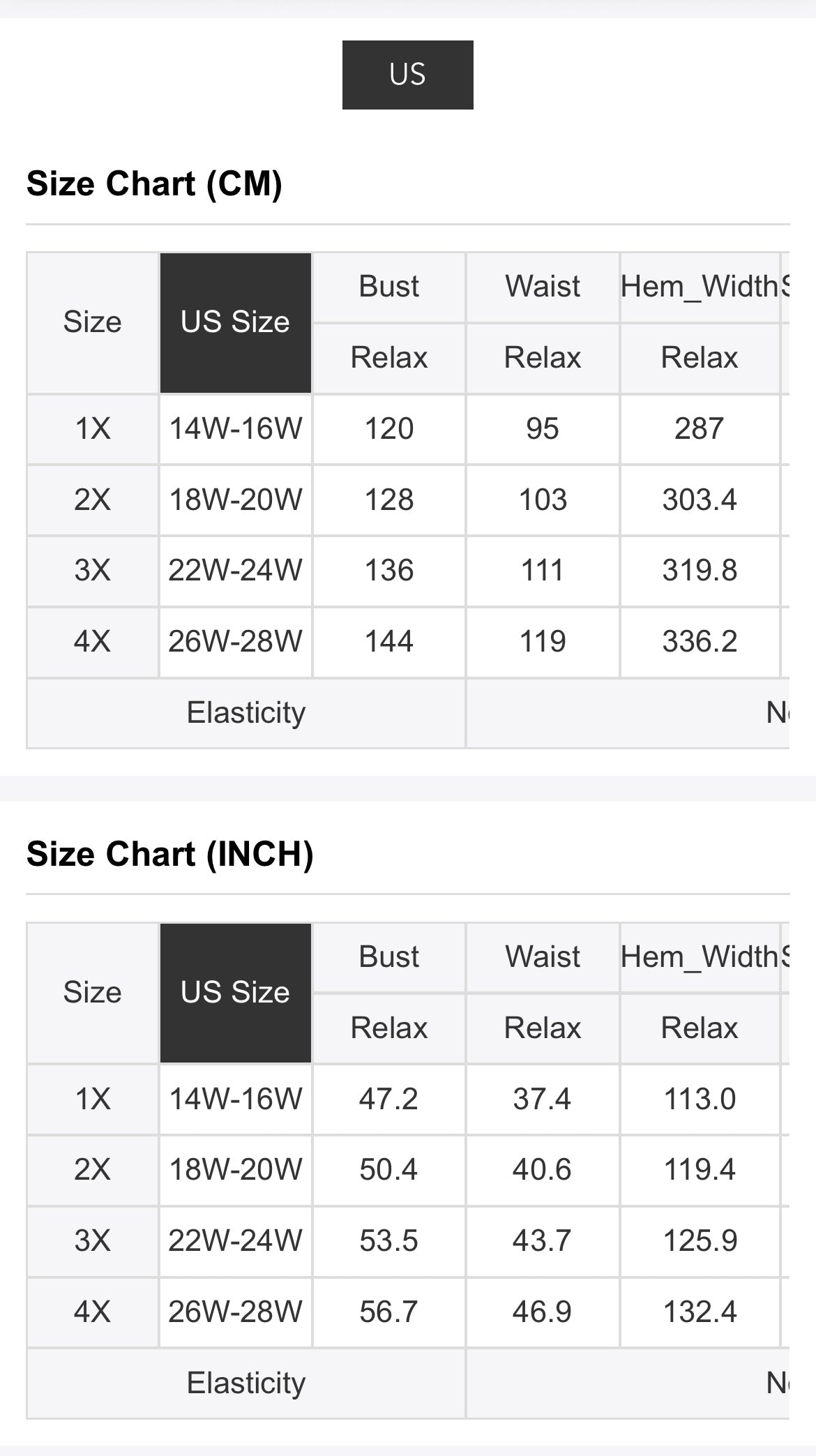Click the Size Chart (INCH) heading

tap(169, 855)
